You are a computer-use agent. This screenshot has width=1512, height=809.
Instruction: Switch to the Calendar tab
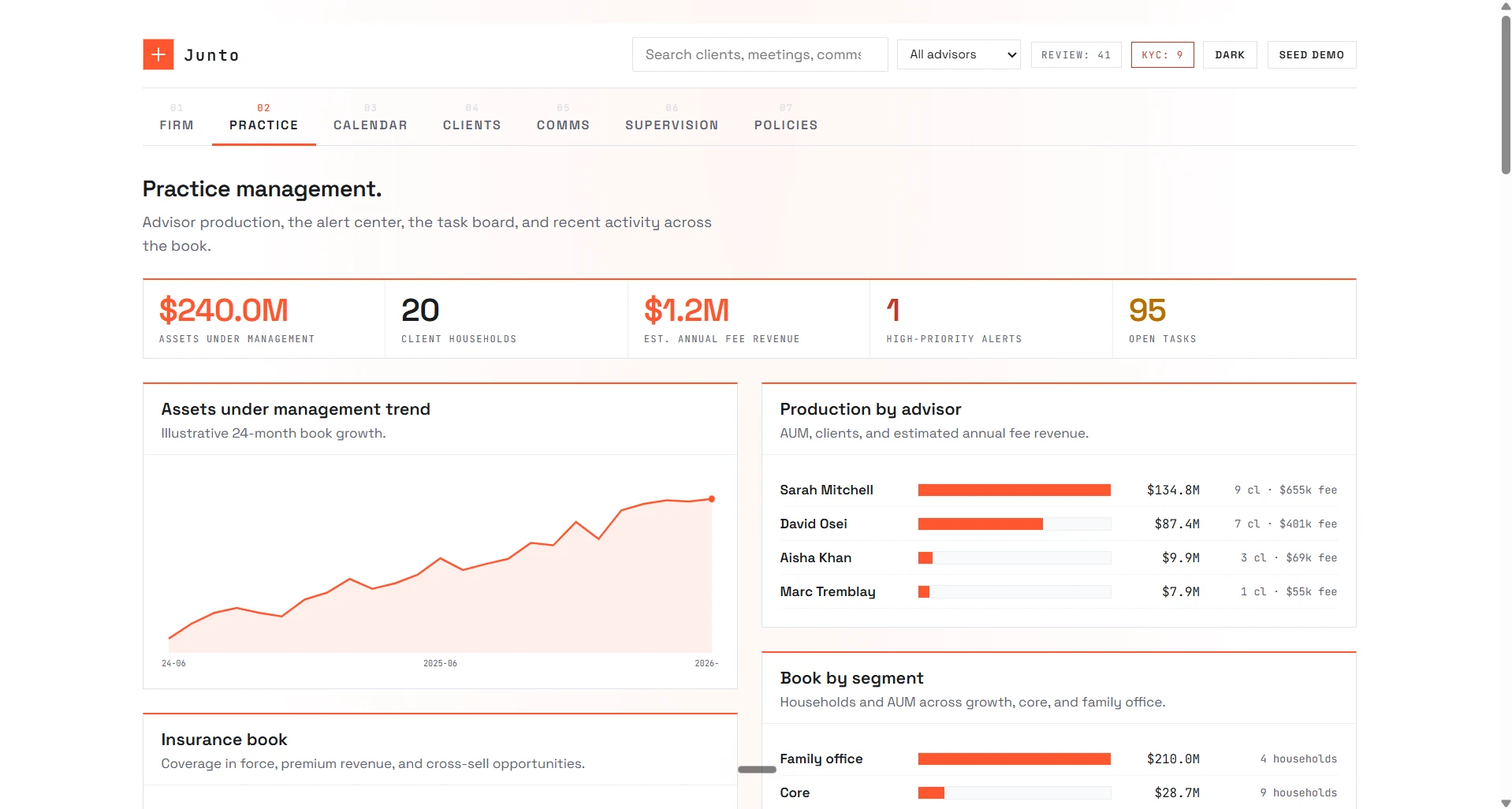[371, 117]
